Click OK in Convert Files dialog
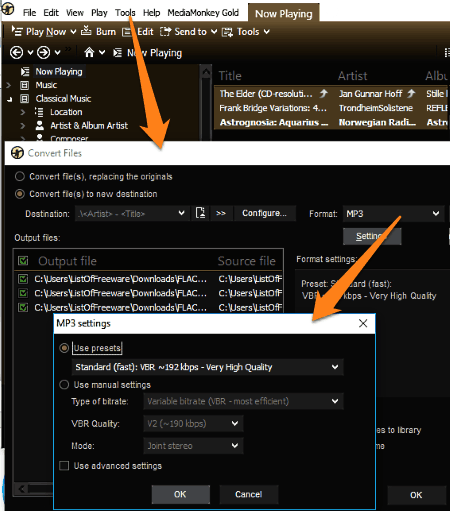Screen dimensions: 450x511 click(x=416, y=495)
